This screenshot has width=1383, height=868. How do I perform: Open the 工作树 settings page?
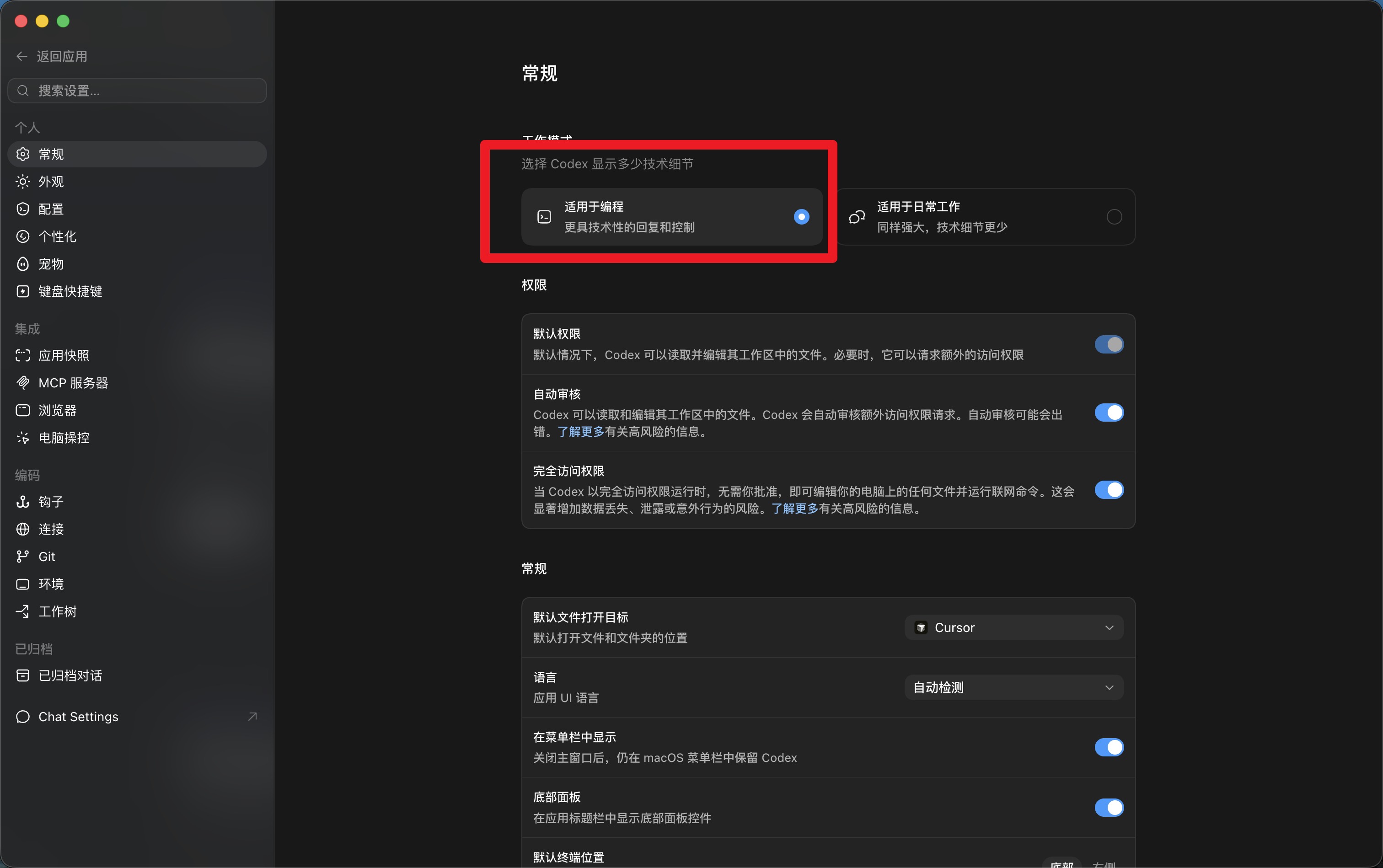click(137, 612)
